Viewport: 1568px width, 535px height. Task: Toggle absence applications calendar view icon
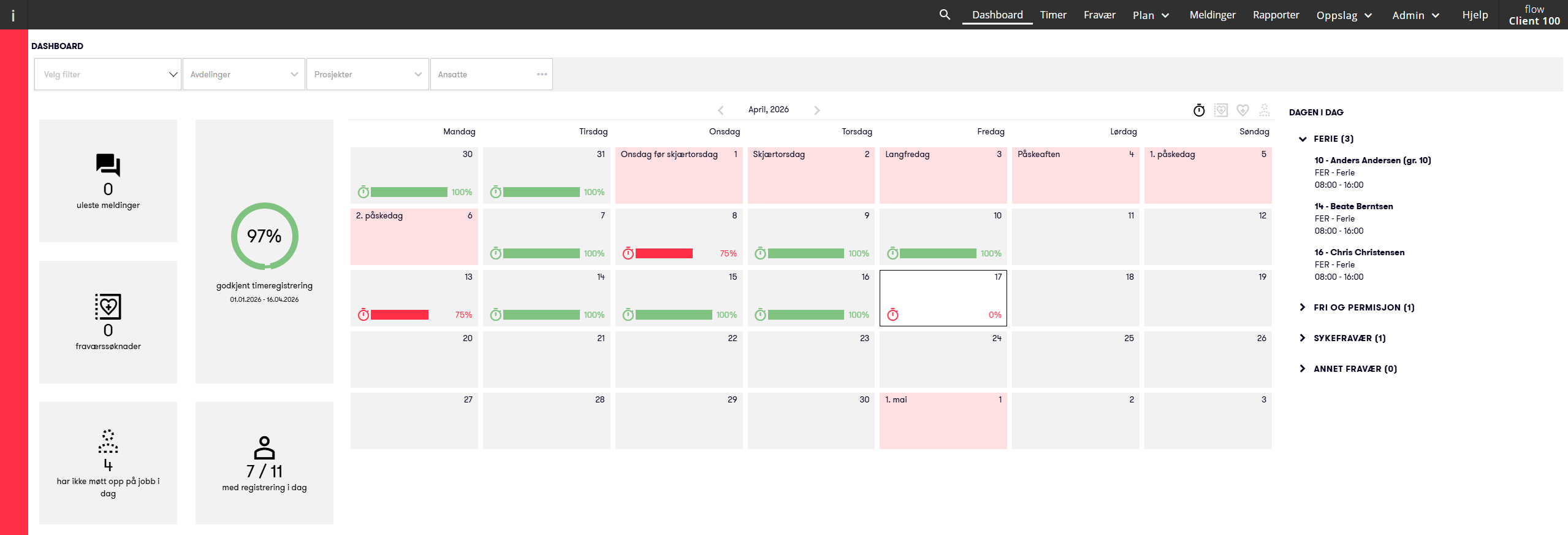1221,110
